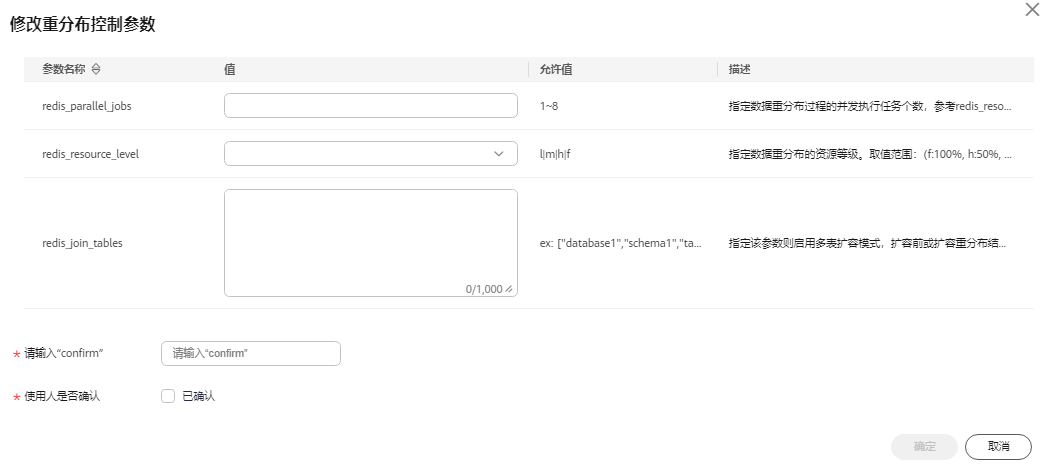Focus the 请输入"confirm" input box

(x=250, y=353)
